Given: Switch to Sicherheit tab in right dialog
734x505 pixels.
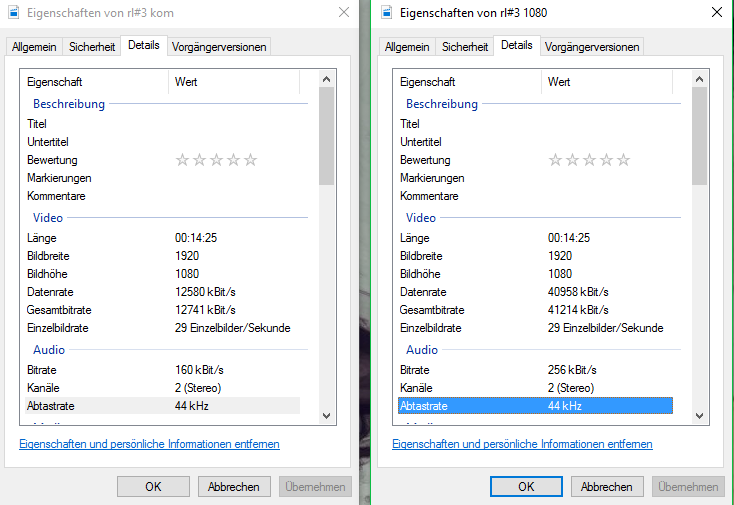Looking at the screenshot, I should coord(465,47).
